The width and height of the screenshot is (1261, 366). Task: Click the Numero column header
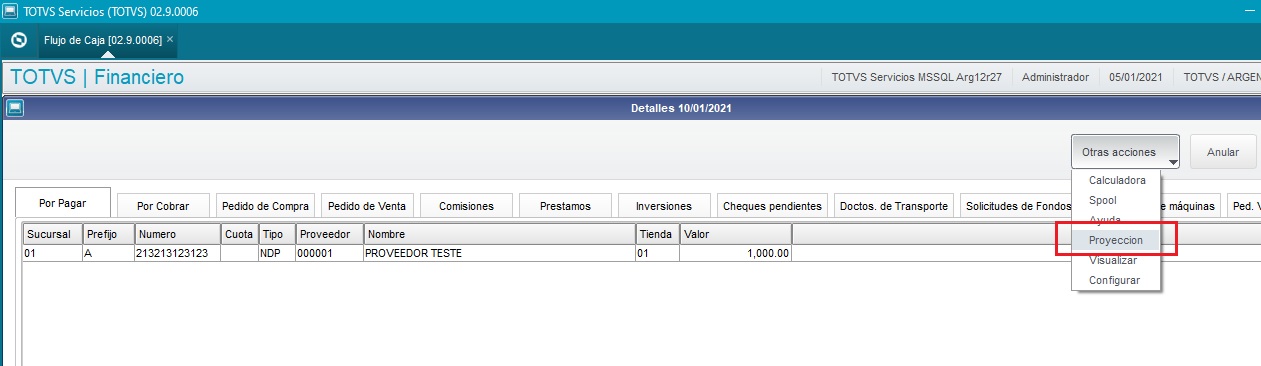click(x=177, y=234)
